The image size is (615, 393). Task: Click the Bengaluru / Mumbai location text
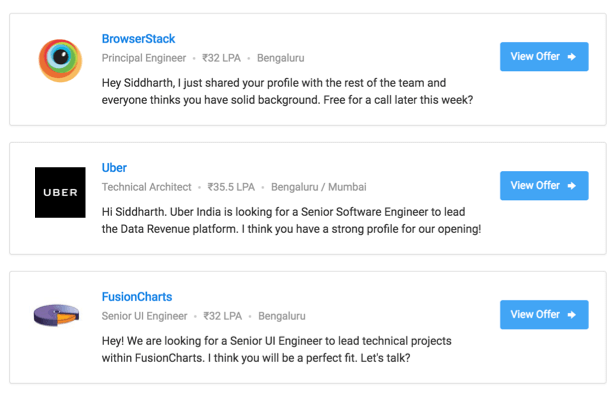[x=318, y=187]
